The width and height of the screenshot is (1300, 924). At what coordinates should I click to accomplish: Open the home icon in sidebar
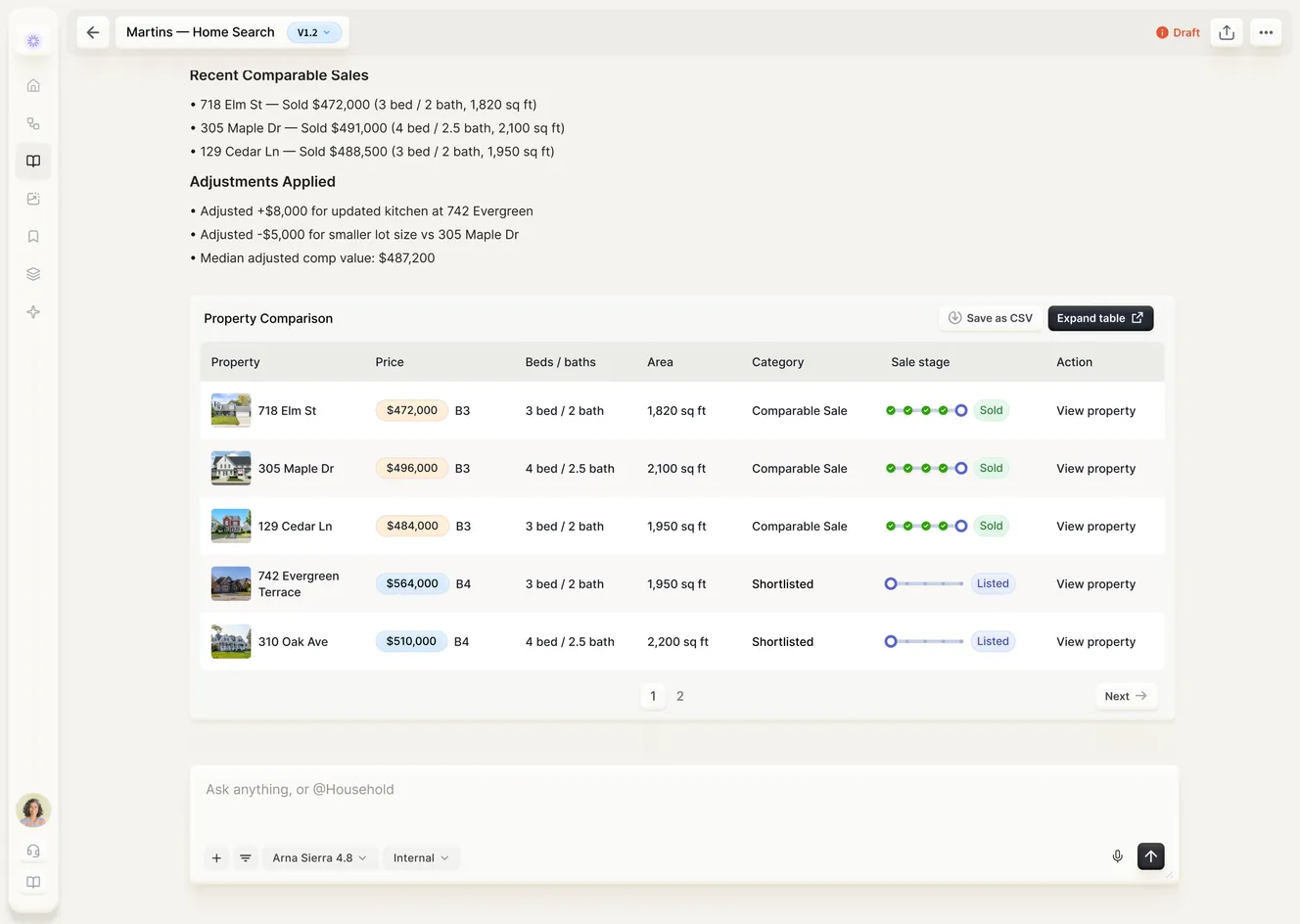33,85
